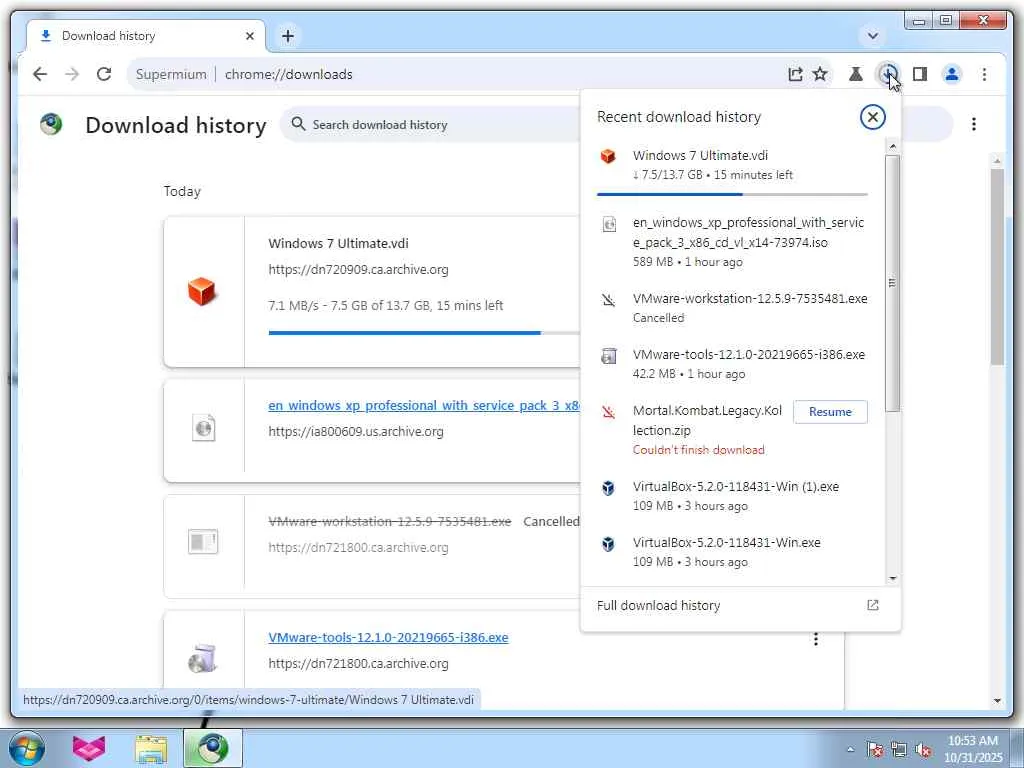The width and height of the screenshot is (1024, 768).
Task: Click the muted volume tray icon
Action: pyautogui.click(x=922, y=750)
